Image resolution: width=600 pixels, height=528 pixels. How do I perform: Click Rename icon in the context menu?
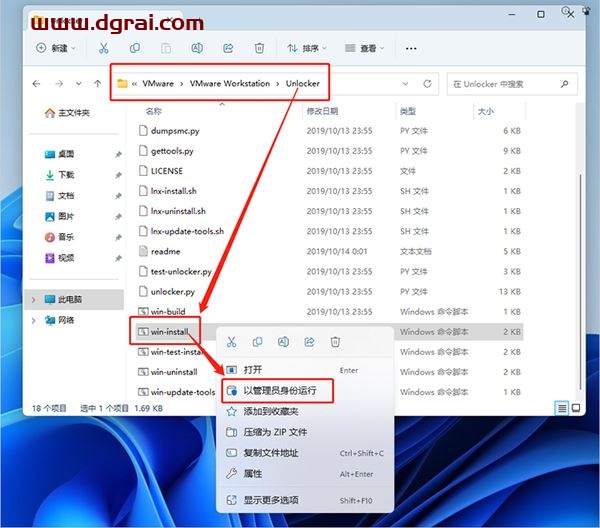click(x=283, y=342)
